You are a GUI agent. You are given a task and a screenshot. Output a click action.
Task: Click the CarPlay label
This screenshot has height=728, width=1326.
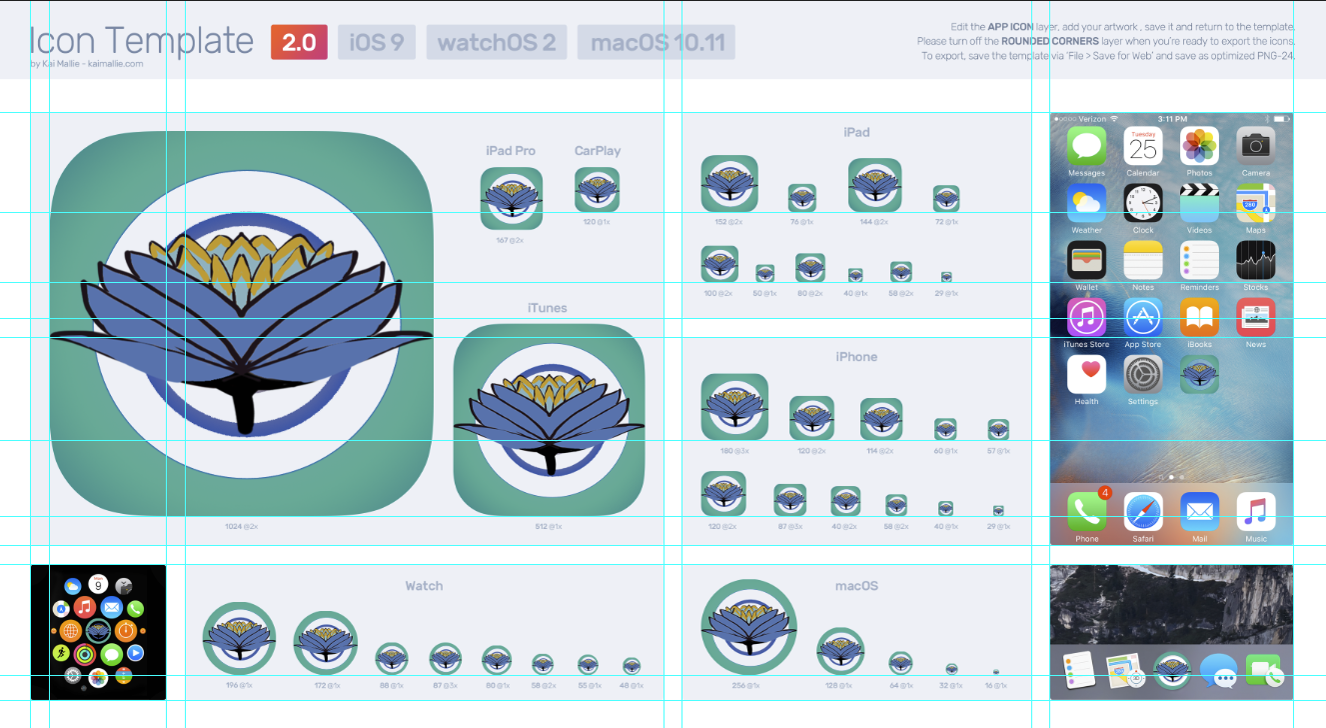click(598, 151)
